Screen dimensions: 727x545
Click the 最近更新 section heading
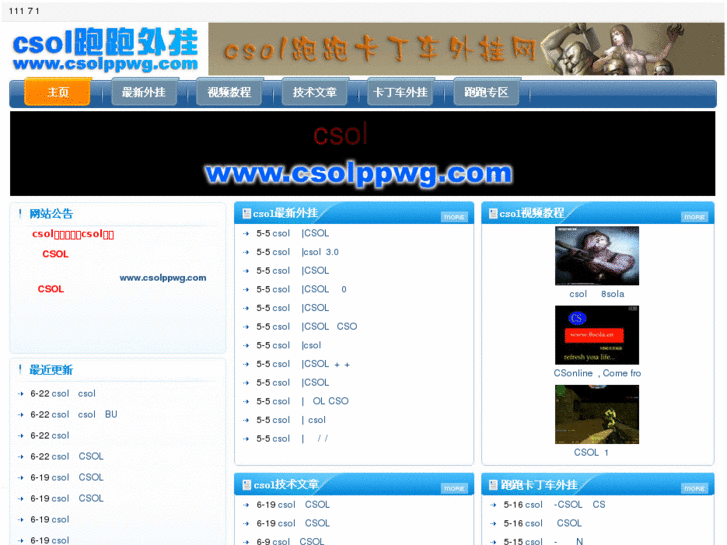pos(51,370)
